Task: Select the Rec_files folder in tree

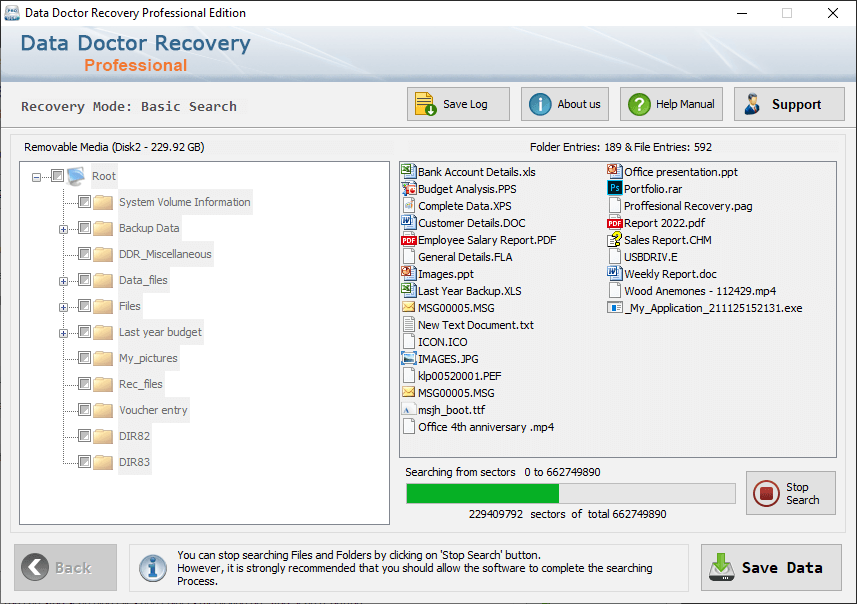Action: (x=140, y=384)
